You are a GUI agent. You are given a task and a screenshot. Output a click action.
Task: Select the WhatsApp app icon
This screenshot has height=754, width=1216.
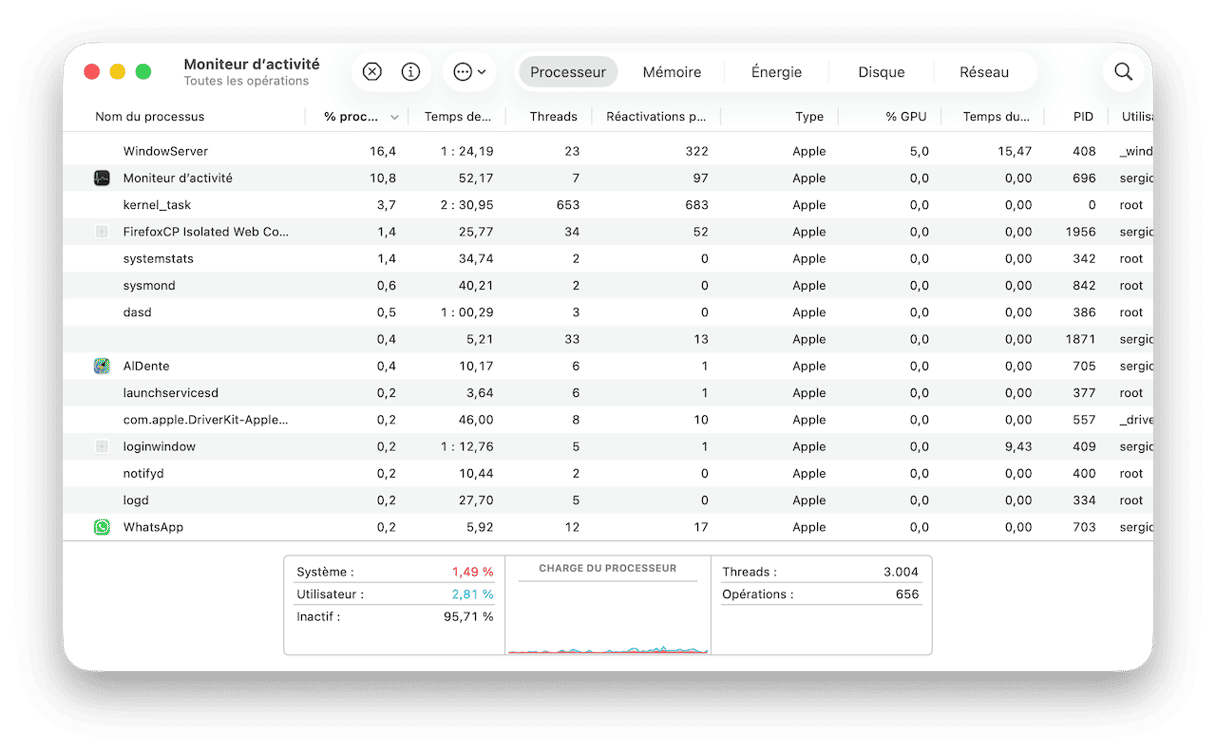pyautogui.click(x=102, y=527)
